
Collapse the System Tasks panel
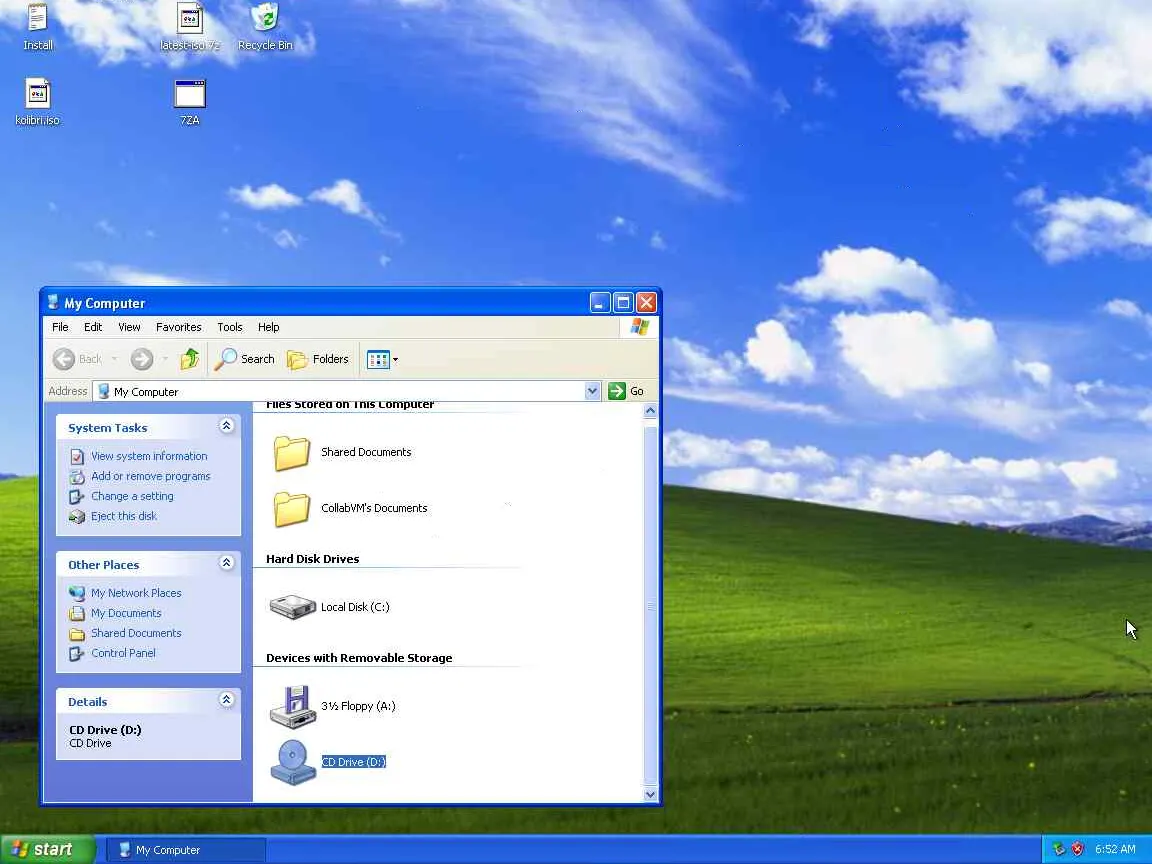point(226,426)
